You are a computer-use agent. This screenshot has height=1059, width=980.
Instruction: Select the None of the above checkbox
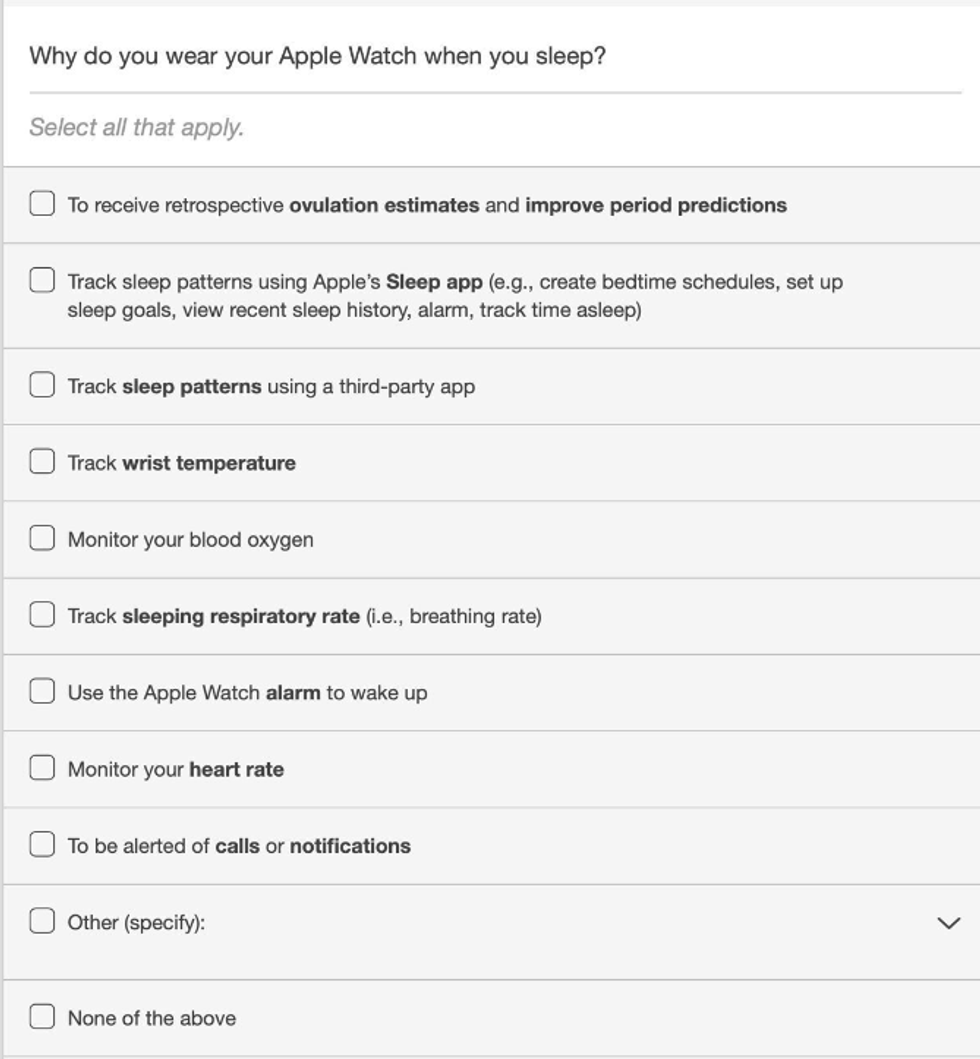pyautogui.click(x=42, y=1017)
